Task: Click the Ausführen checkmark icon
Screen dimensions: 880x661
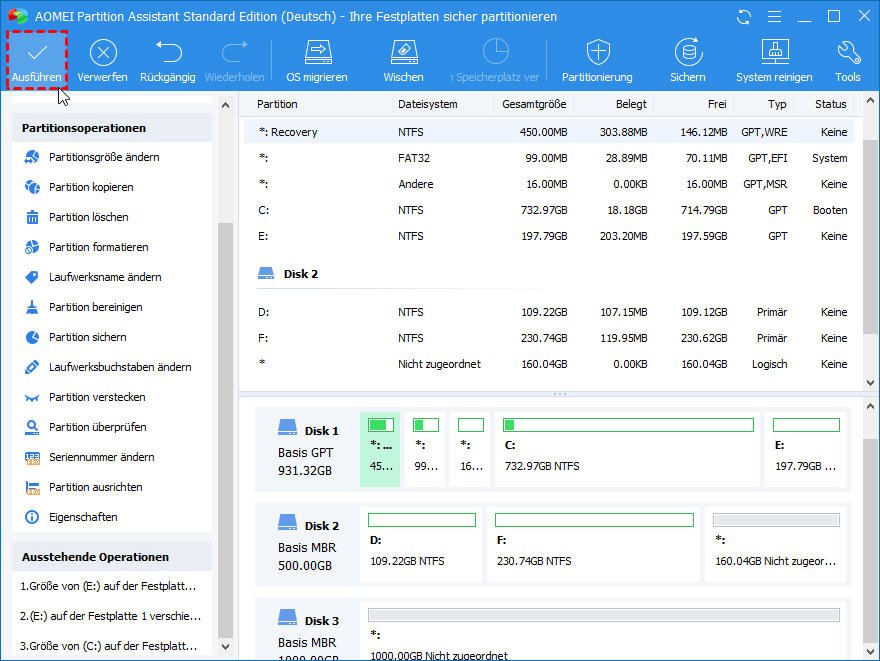Action: pos(37,52)
